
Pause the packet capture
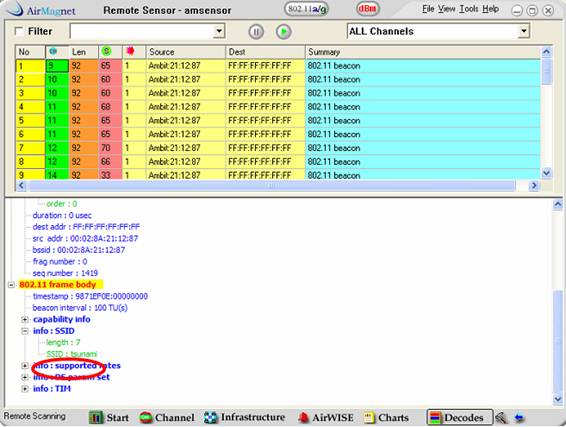coord(256,32)
